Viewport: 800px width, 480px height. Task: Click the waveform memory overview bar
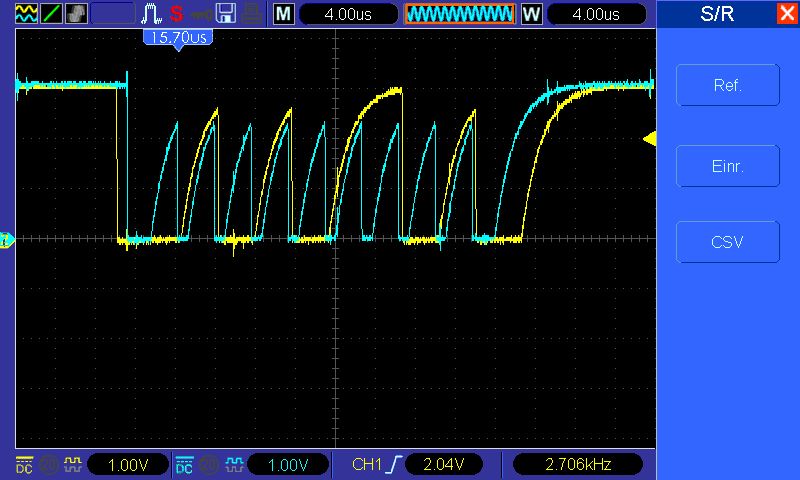point(459,14)
